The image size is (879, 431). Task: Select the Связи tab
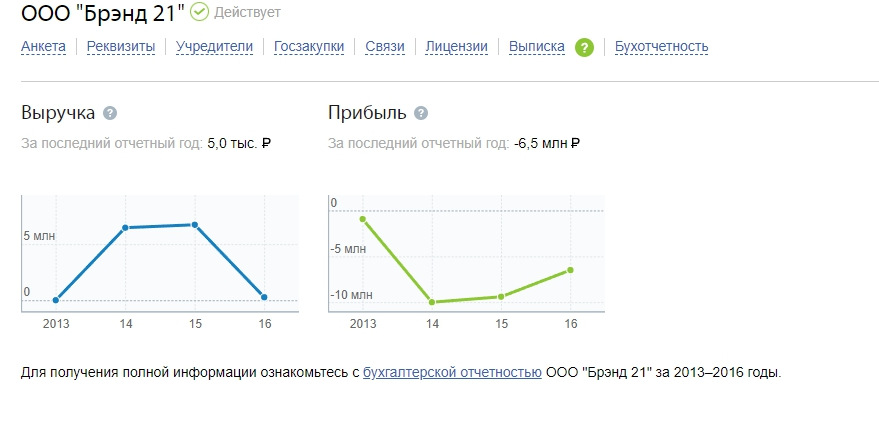pyautogui.click(x=385, y=47)
